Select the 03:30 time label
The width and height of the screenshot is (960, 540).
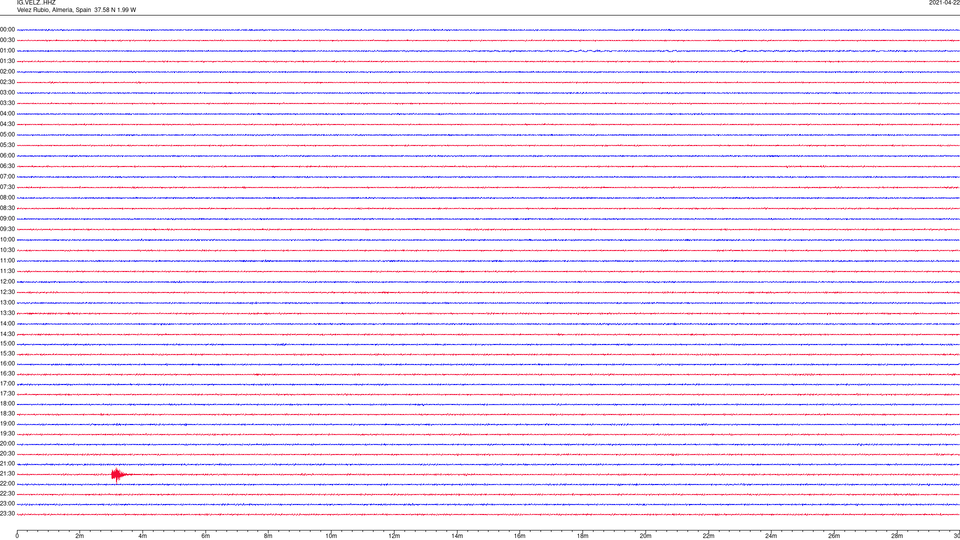[7, 103]
